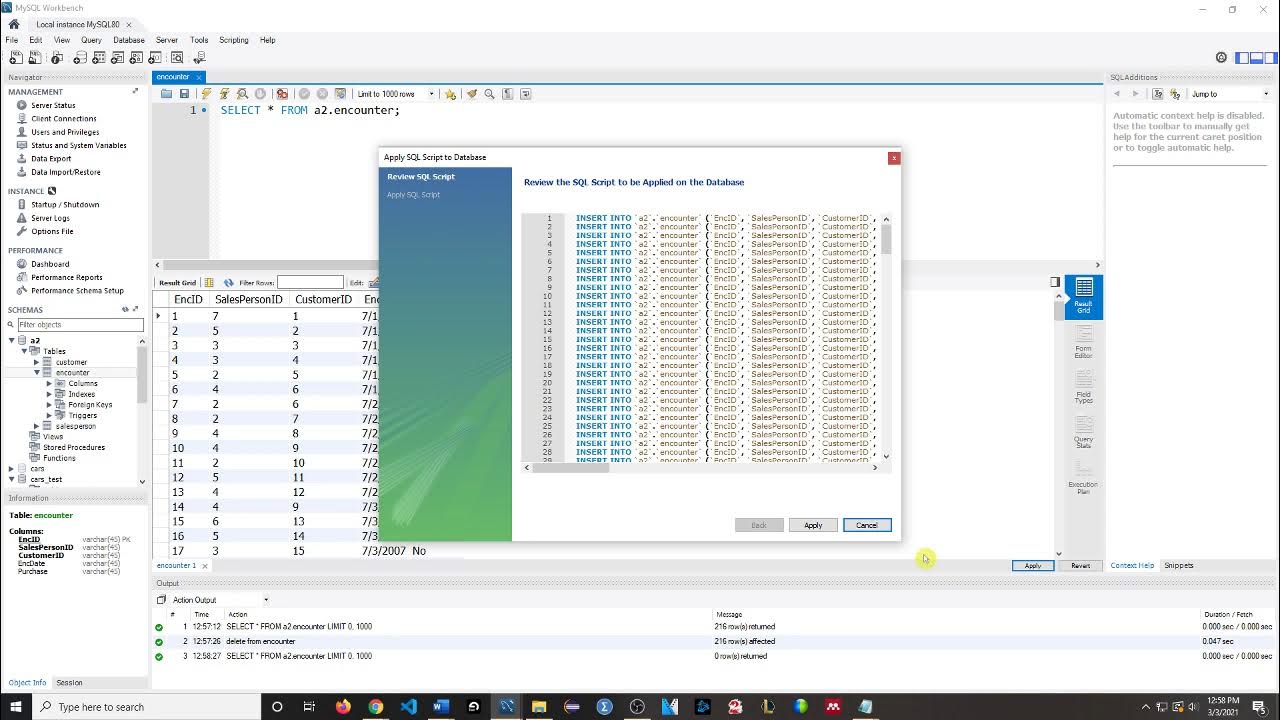The image size is (1280, 720).
Task: Toggle the secondary sidebar panel visibility
Action: pos(1270,58)
